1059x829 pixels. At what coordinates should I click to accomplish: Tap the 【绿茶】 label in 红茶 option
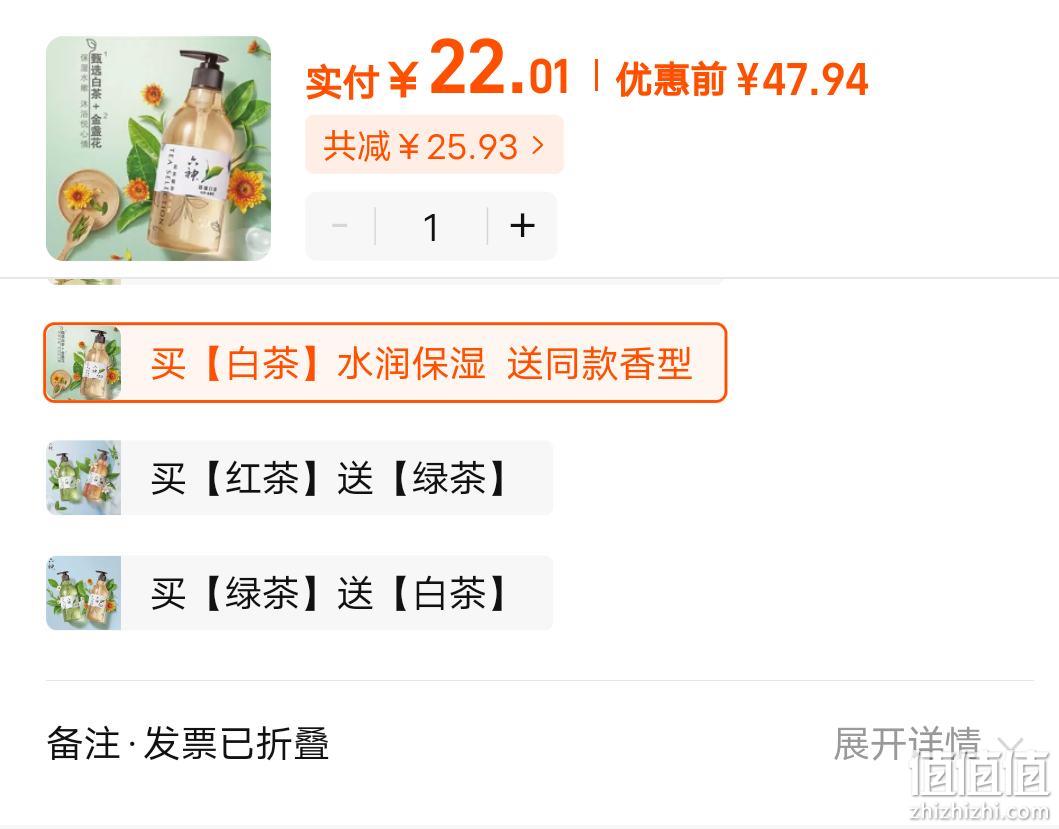pyautogui.click(x=449, y=478)
